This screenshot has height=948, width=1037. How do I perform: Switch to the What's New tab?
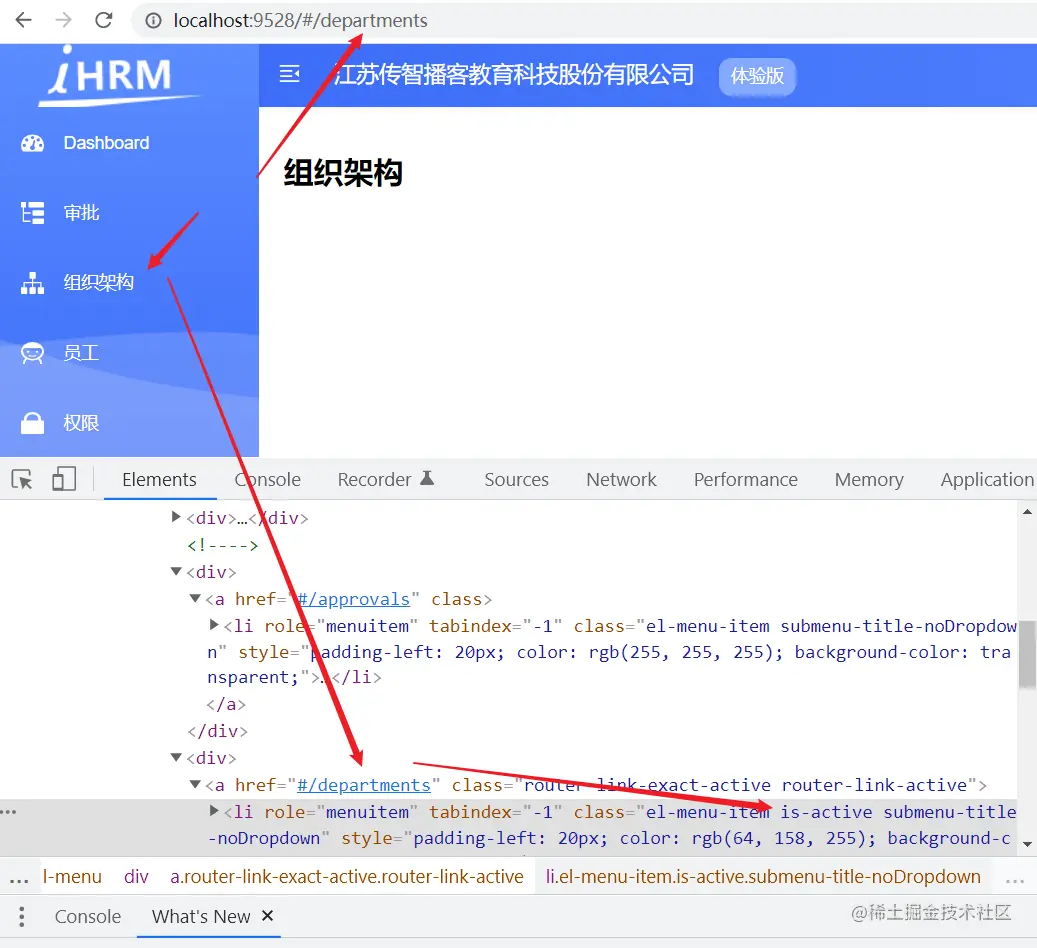tap(201, 917)
